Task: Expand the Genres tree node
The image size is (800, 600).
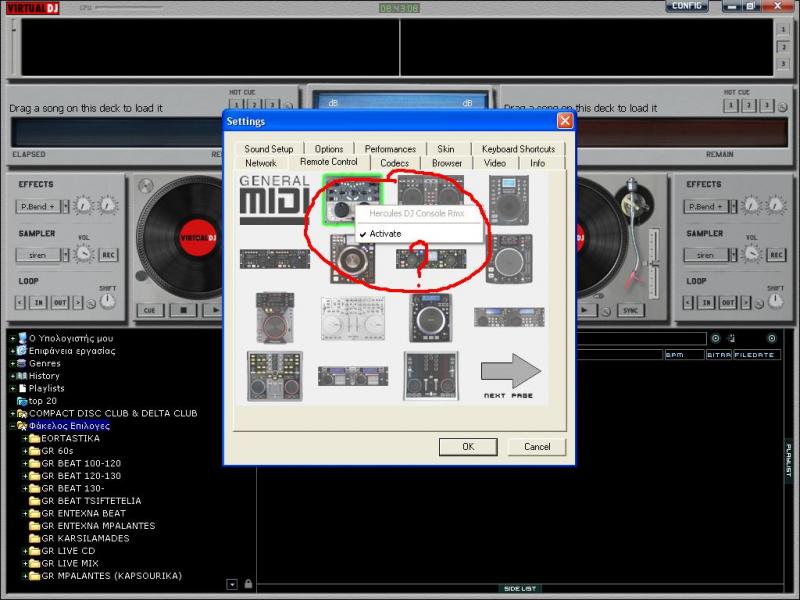Action: click(x=12, y=364)
